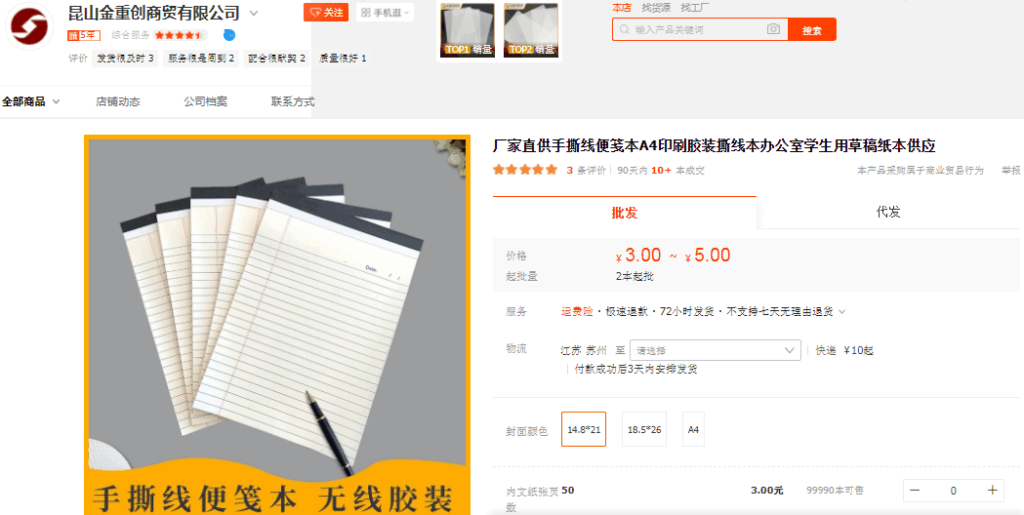This screenshot has height=515, width=1024.
Task: Click the 举报 report link
Action: point(1011,170)
